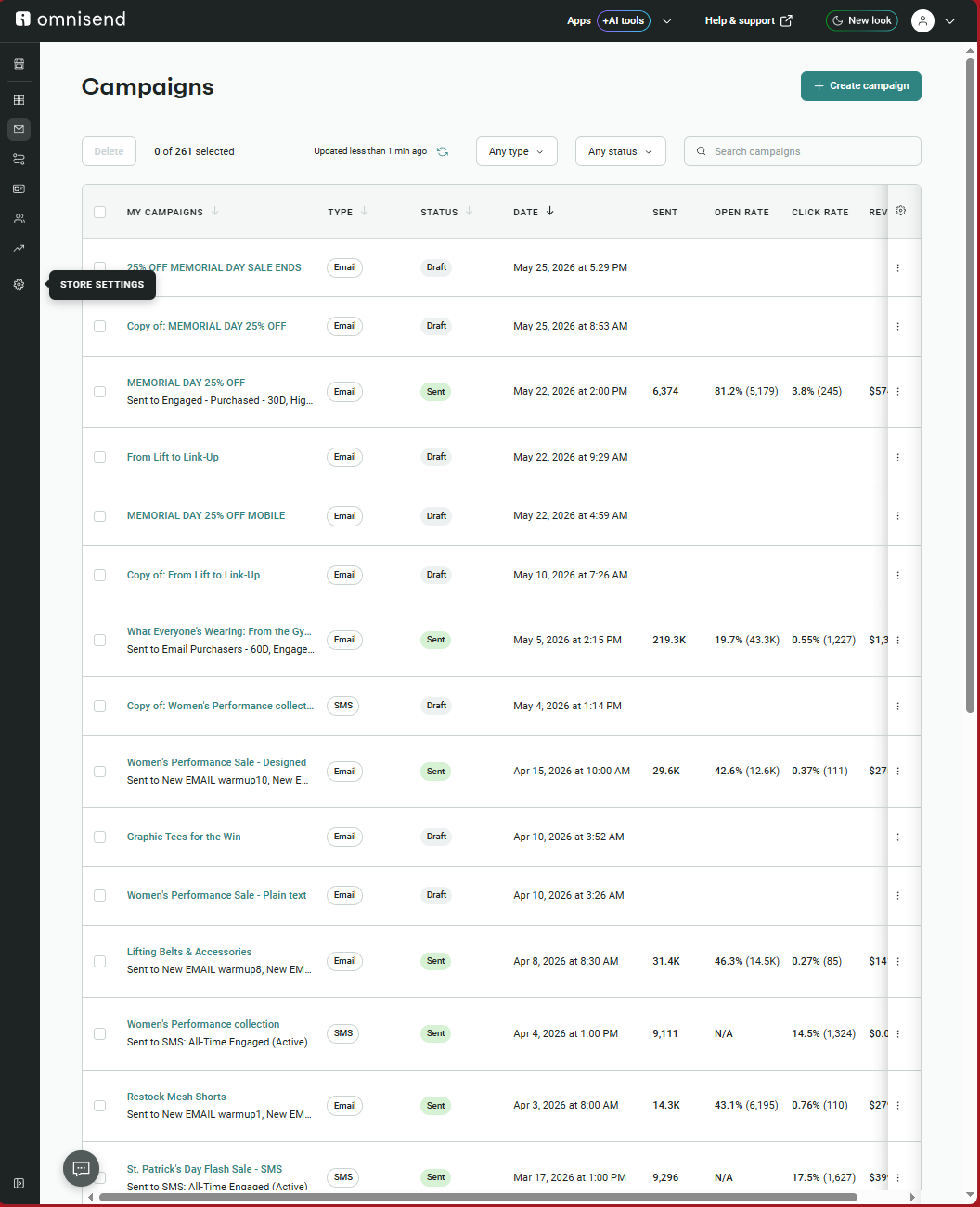Check the MEMORIAL DAY 25% OFF MOBILE row
Viewport: 980px width, 1207px height.
[100, 515]
